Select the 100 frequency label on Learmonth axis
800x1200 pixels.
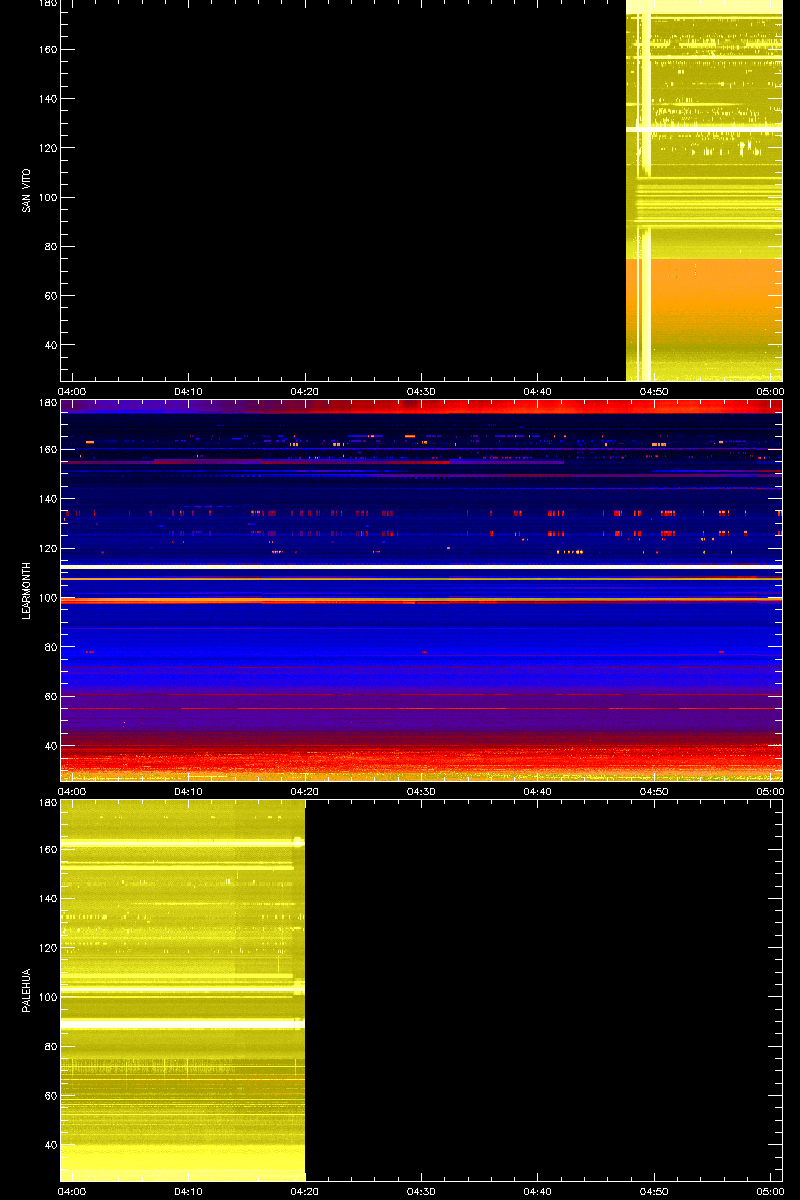(x=47, y=597)
